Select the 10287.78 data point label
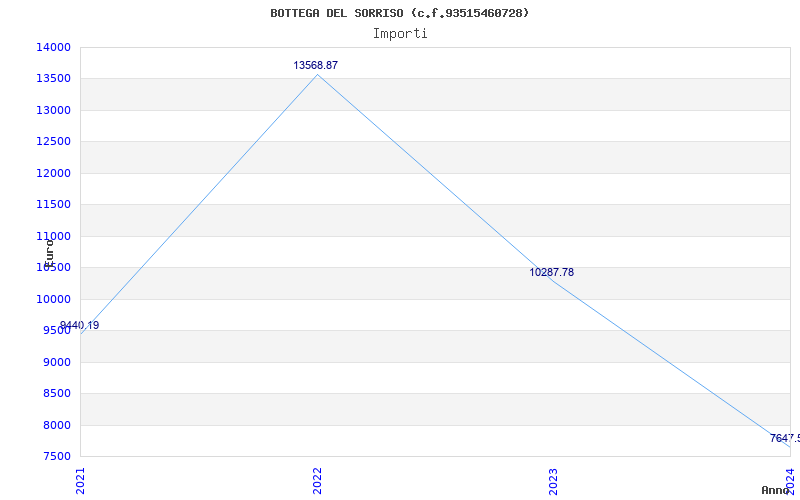Image resolution: width=800 pixels, height=500 pixels. 552,272
